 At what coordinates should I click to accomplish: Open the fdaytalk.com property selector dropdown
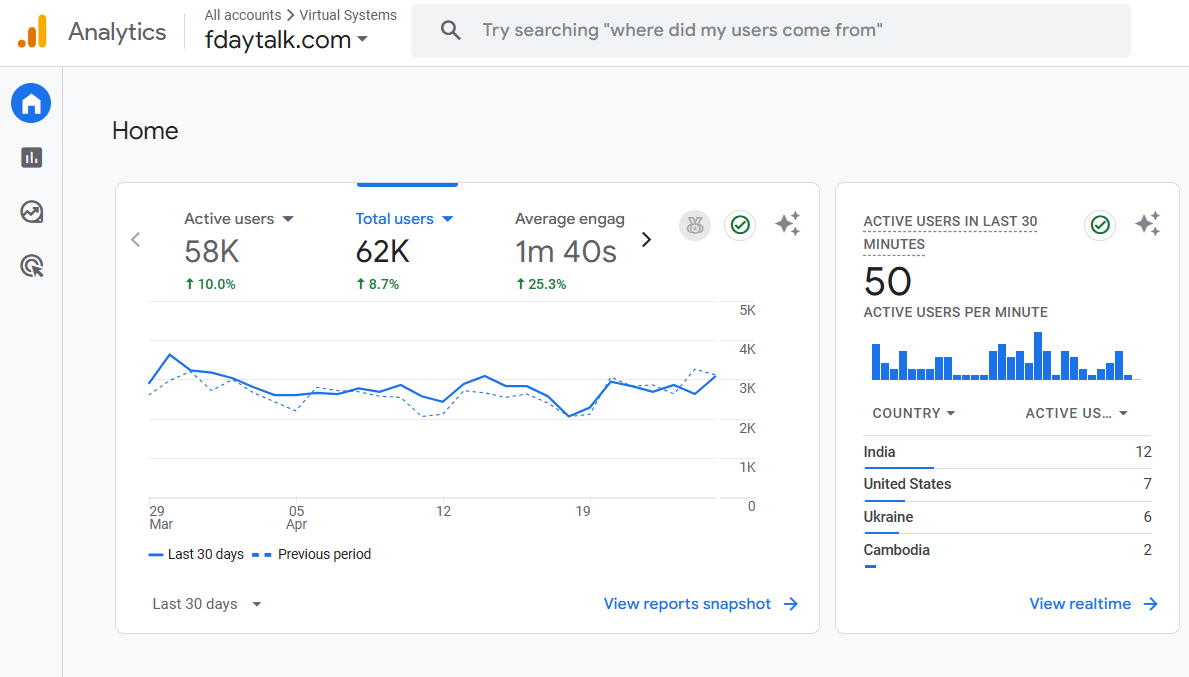287,40
